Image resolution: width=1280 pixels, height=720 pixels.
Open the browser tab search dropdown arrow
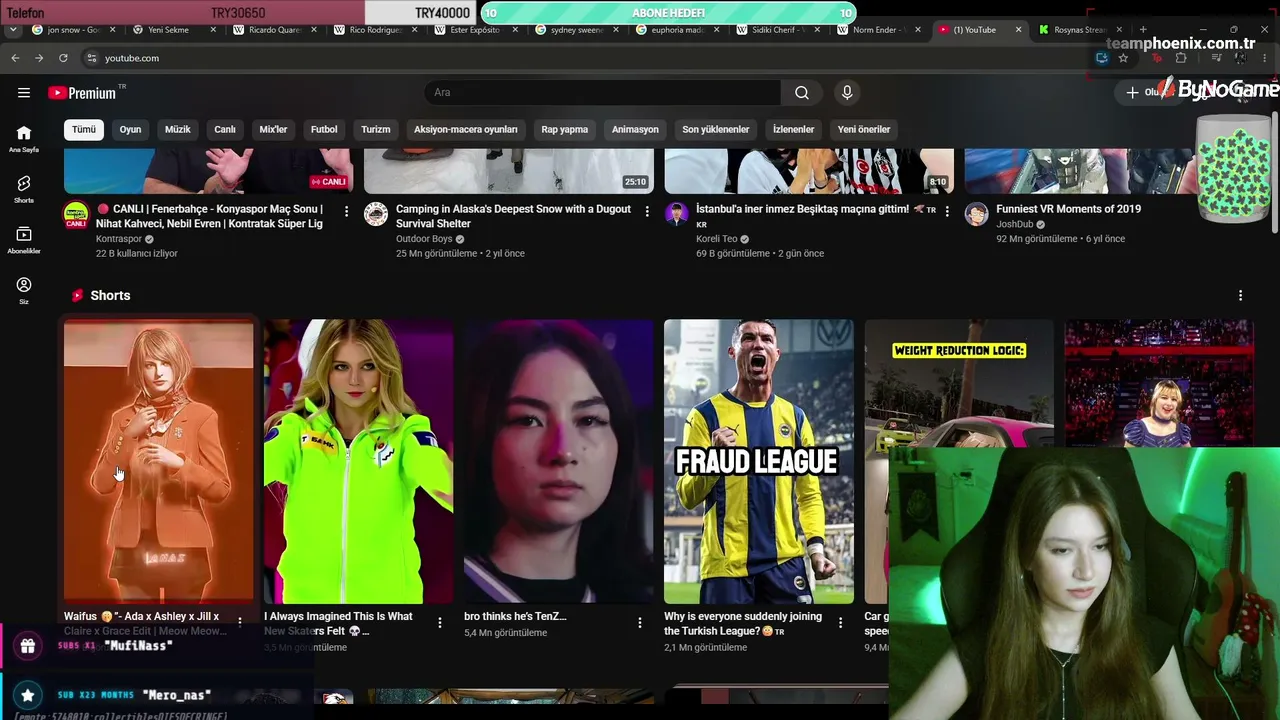pyautogui.click(x=13, y=30)
